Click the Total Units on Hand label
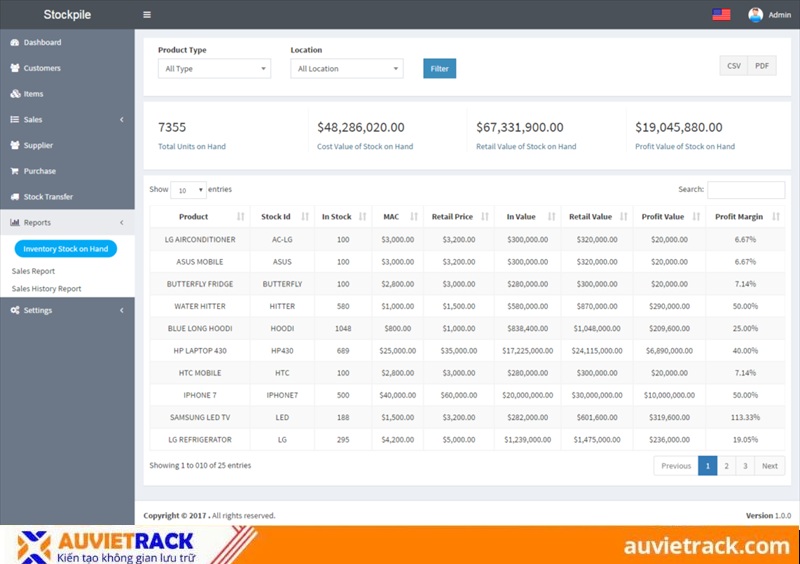The image size is (800, 564). [192, 146]
